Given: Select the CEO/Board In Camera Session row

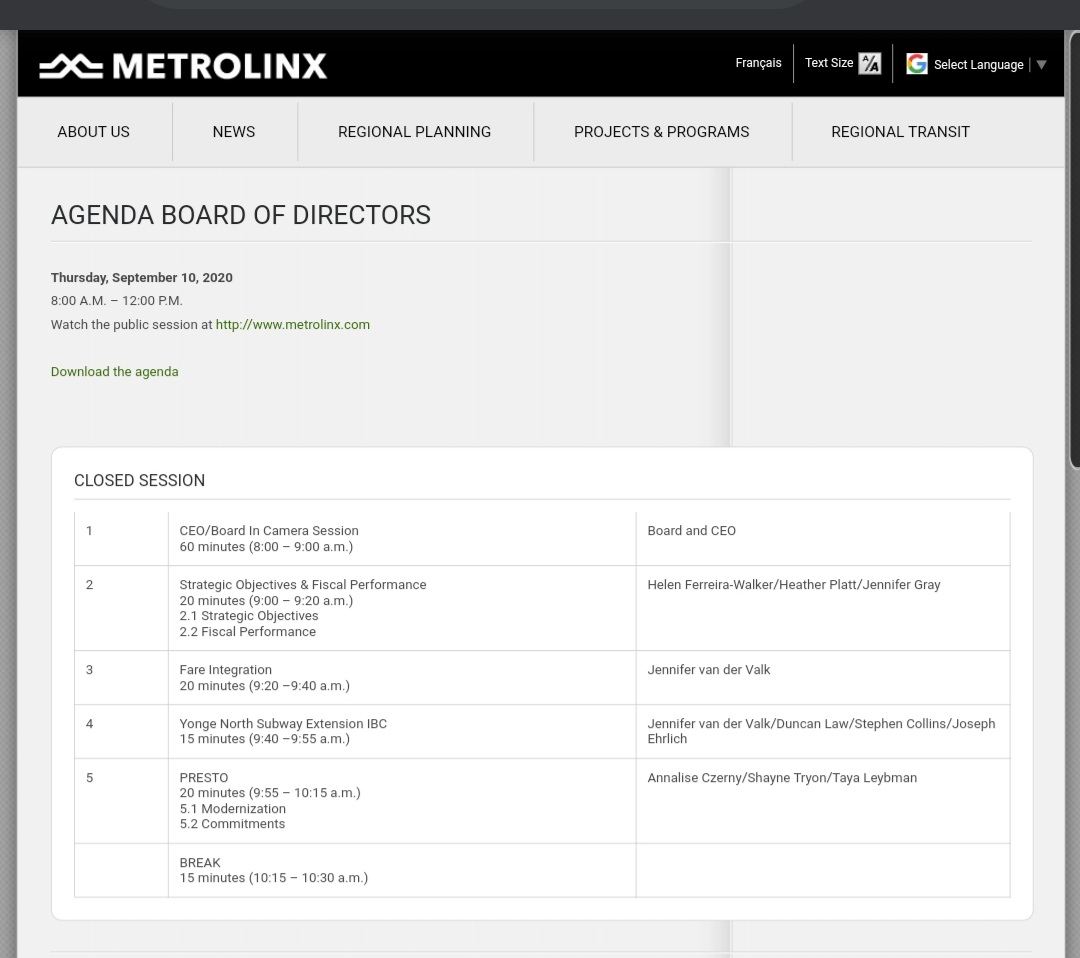Looking at the screenshot, I should pos(268,531).
